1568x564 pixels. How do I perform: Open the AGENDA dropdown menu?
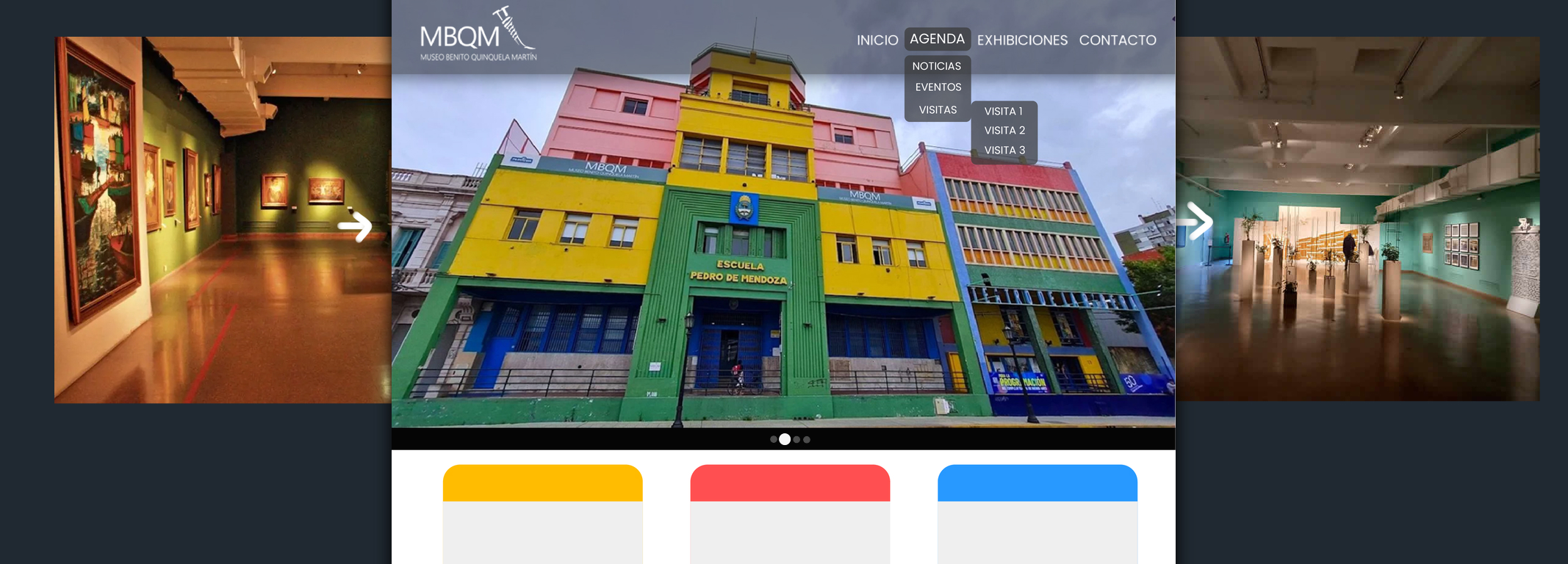pyautogui.click(x=937, y=39)
